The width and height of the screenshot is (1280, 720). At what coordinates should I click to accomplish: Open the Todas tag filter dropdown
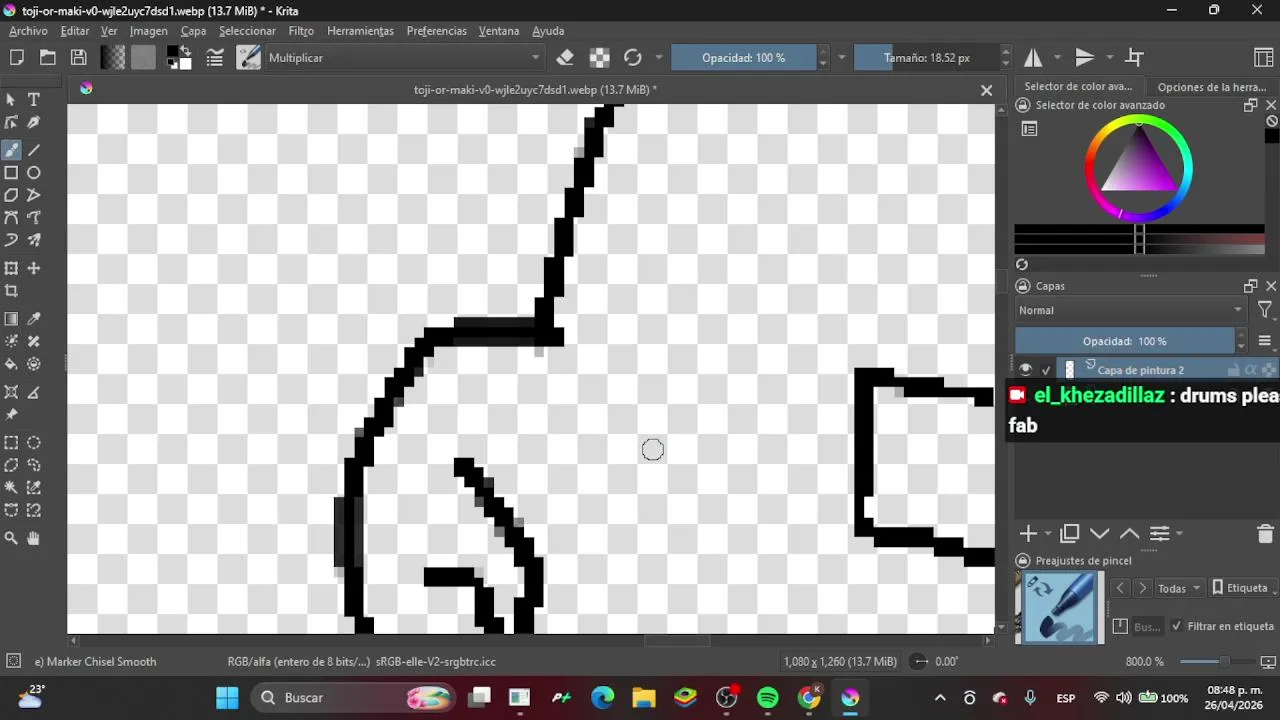[1179, 588]
